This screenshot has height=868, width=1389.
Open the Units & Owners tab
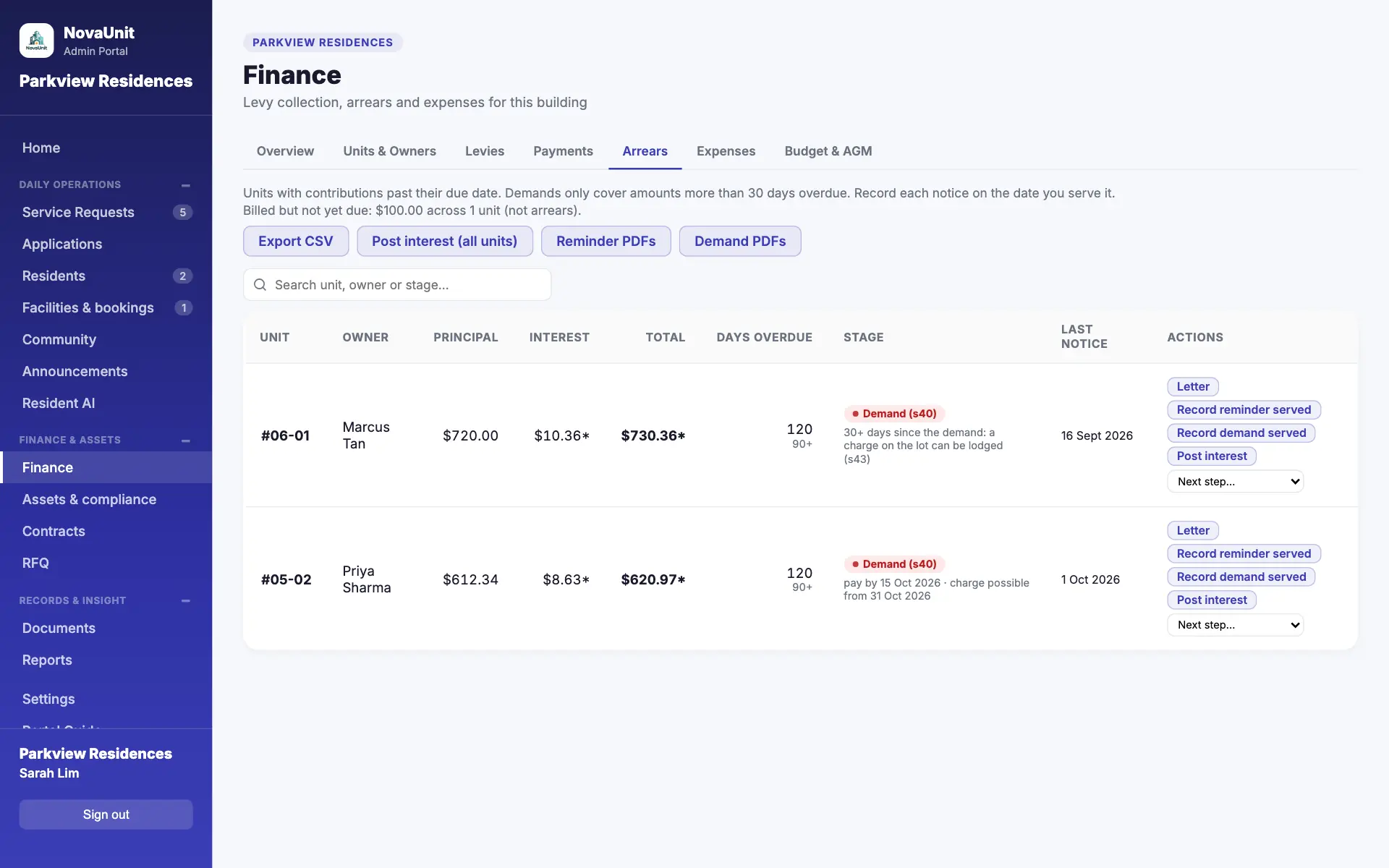[x=389, y=151]
